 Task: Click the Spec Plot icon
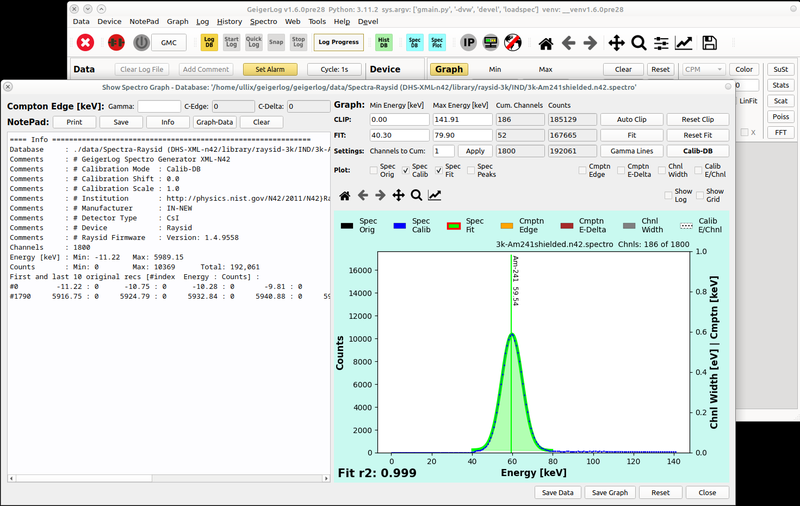437,43
